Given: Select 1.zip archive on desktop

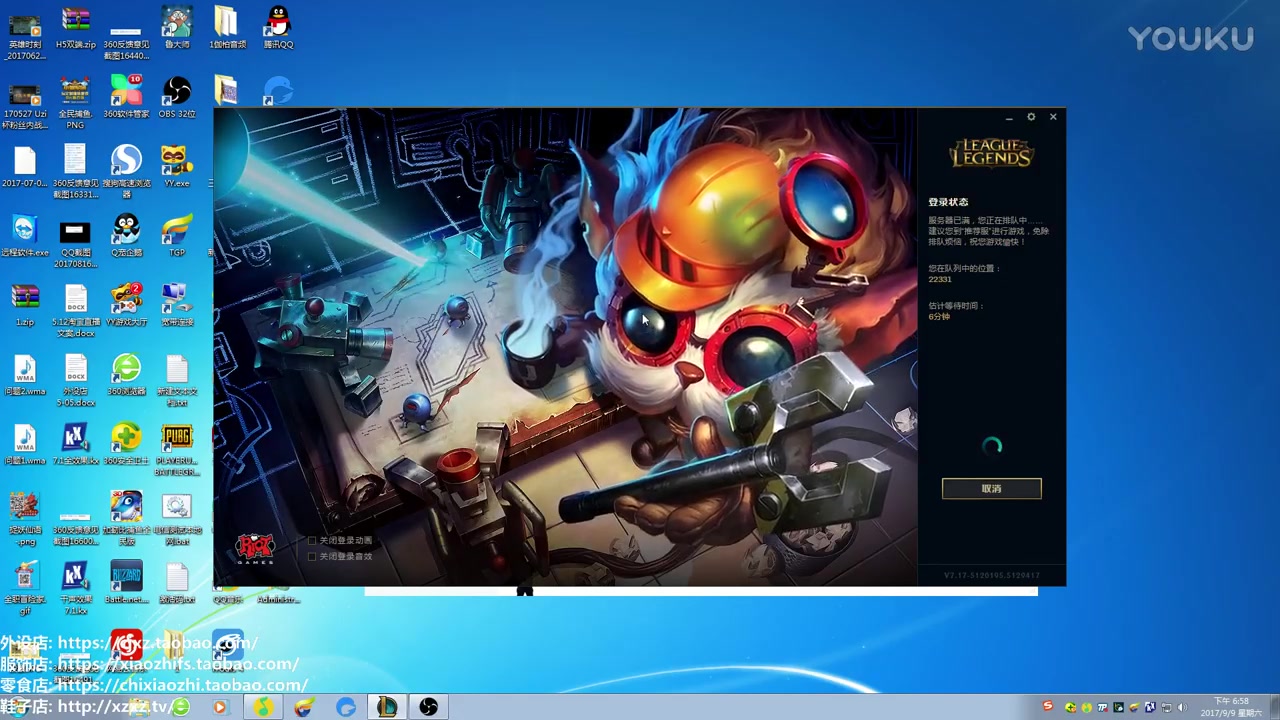Looking at the screenshot, I should [25, 305].
